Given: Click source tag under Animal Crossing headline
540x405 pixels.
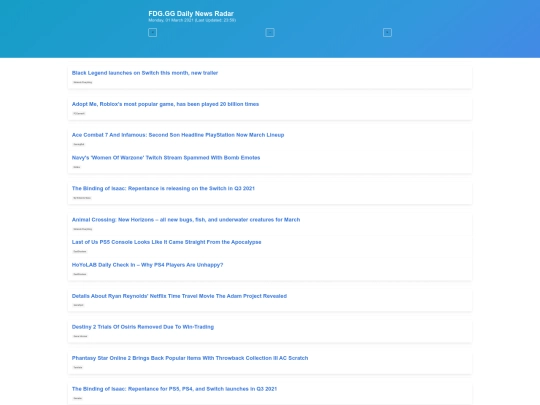Looking at the screenshot, I should point(83,229).
